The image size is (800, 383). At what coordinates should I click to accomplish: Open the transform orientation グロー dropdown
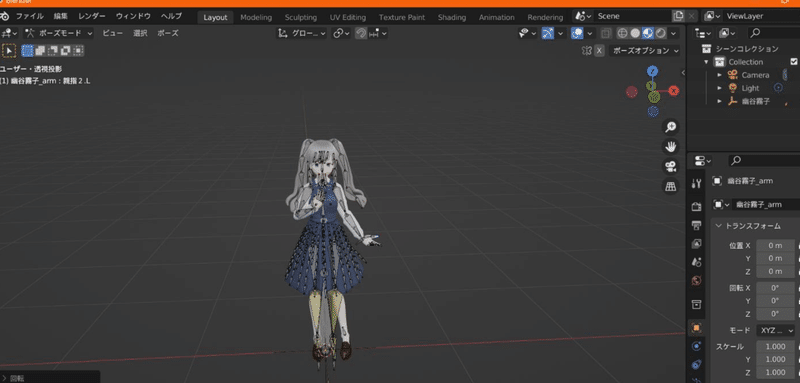[302, 33]
